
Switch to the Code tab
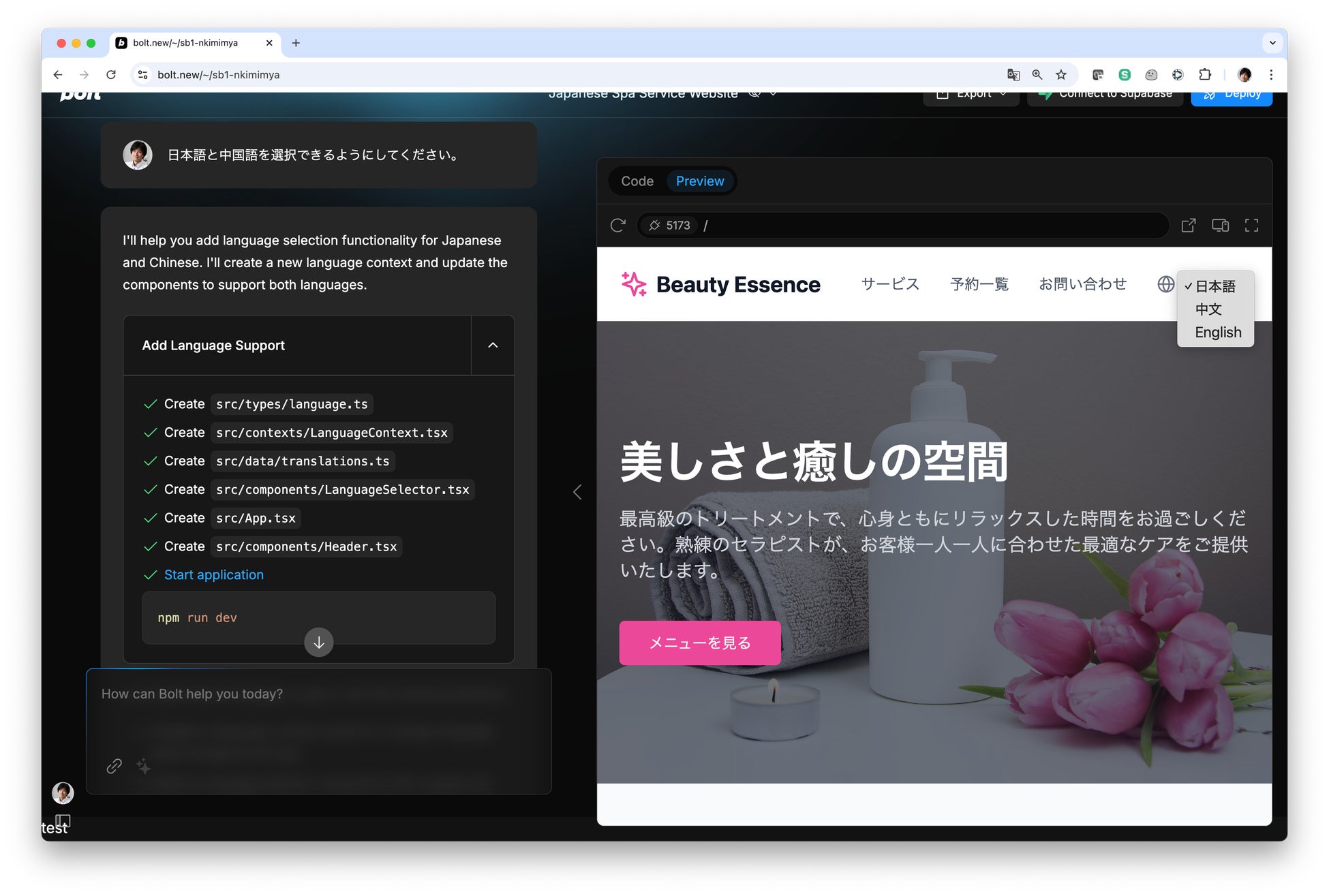point(637,181)
